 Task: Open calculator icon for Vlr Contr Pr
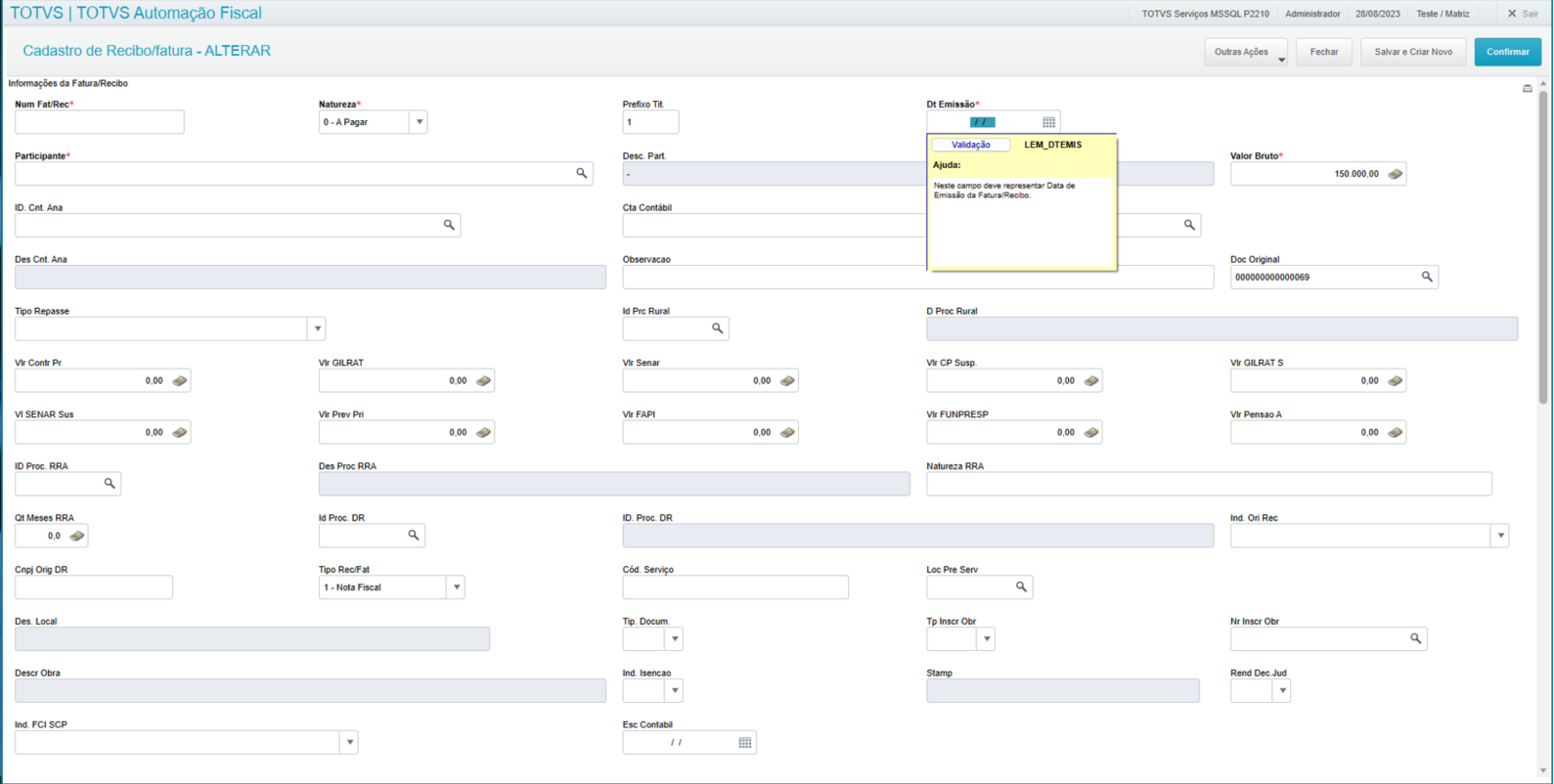coord(180,380)
